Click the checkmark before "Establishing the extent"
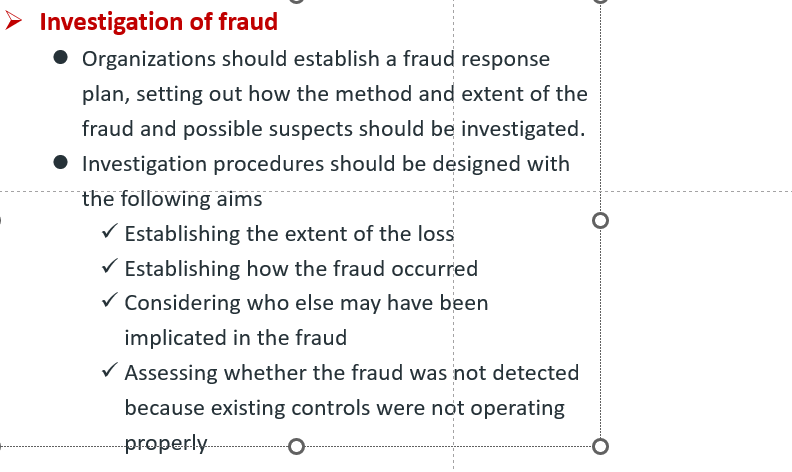This screenshot has width=792, height=472. coord(110,231)
